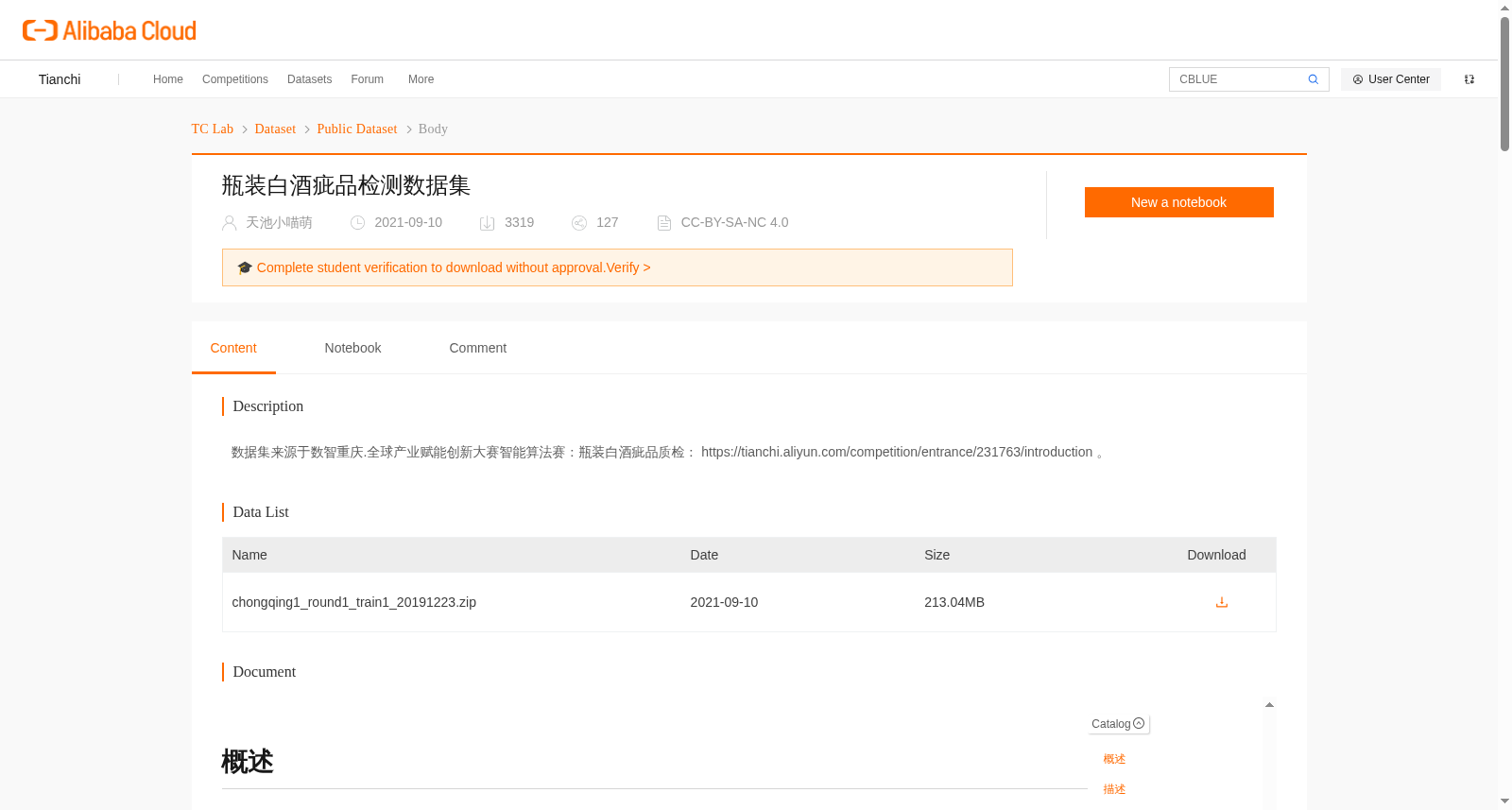This screenshot has width=1512, height=810.
Task: Click the clock icon beside 2021-09-10
Action: coord(357,223)
